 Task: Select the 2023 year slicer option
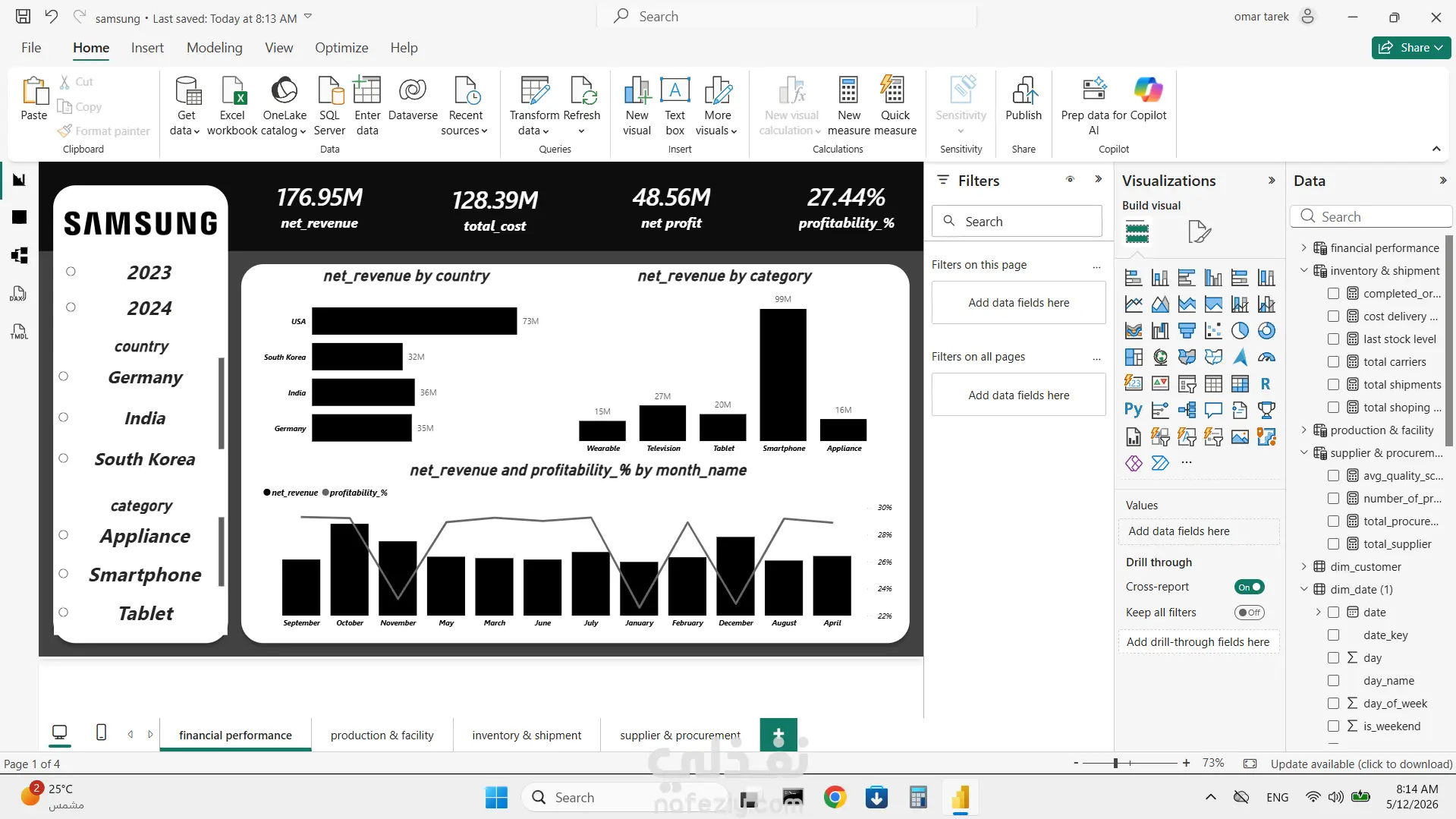tap(71, 272)
